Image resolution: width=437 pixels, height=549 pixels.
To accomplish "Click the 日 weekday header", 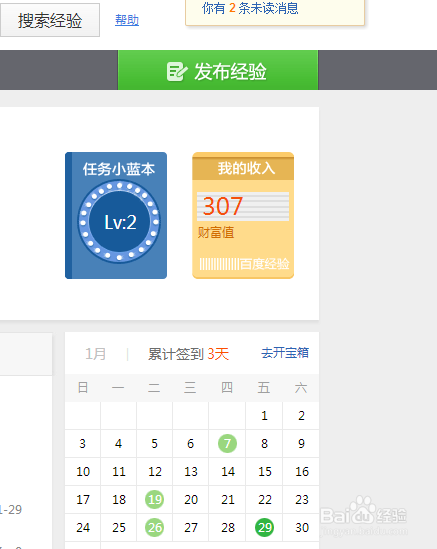I will tap(83, 388).
